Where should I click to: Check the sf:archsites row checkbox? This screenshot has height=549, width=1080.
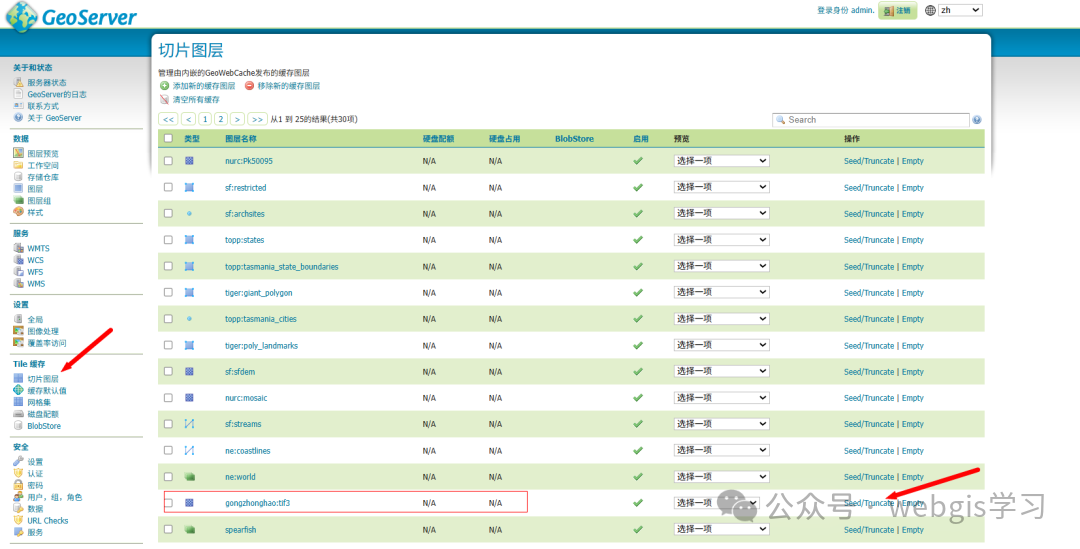pyautogui.click(x=168, y=214)
